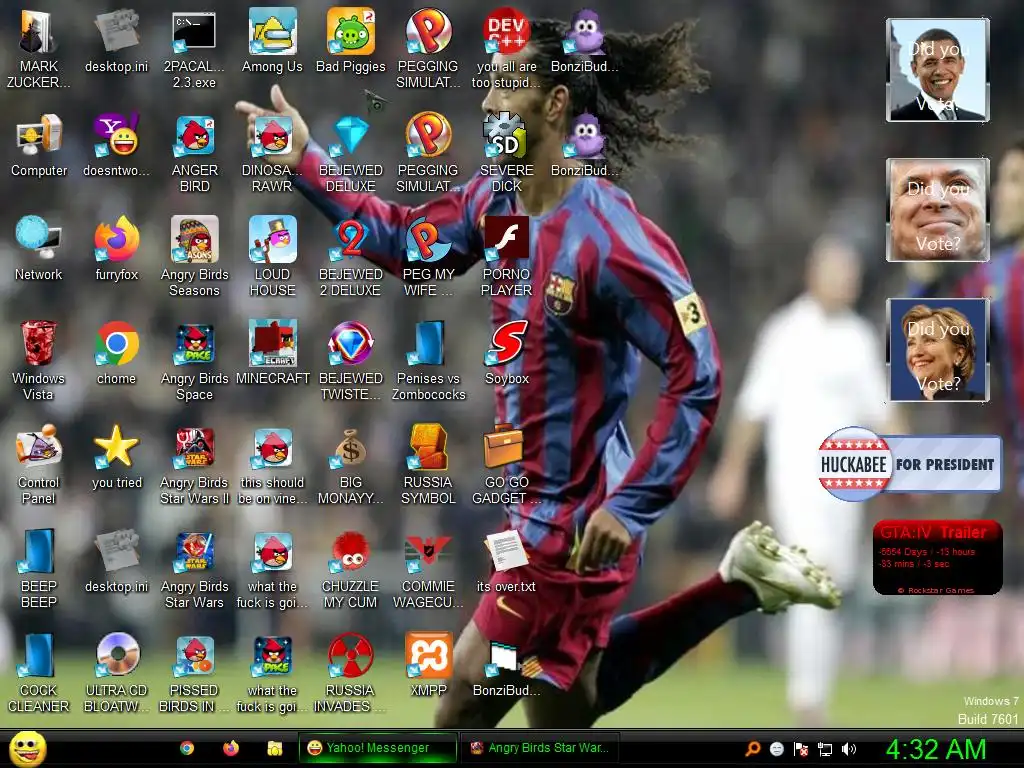
Task: Click the Obama 'Did you Vote?' gadget
Action: [x=938, y=70]
